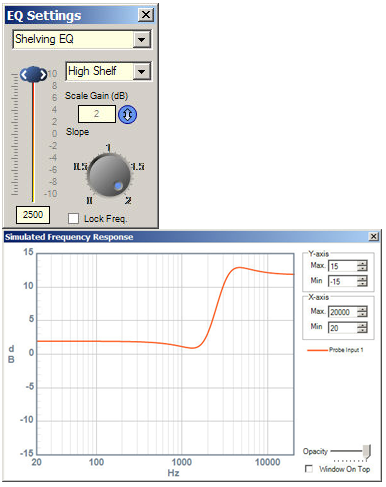386x487 pixels.
Task: Click the Y-axis Max field showing 15
Action: point(343,266)
